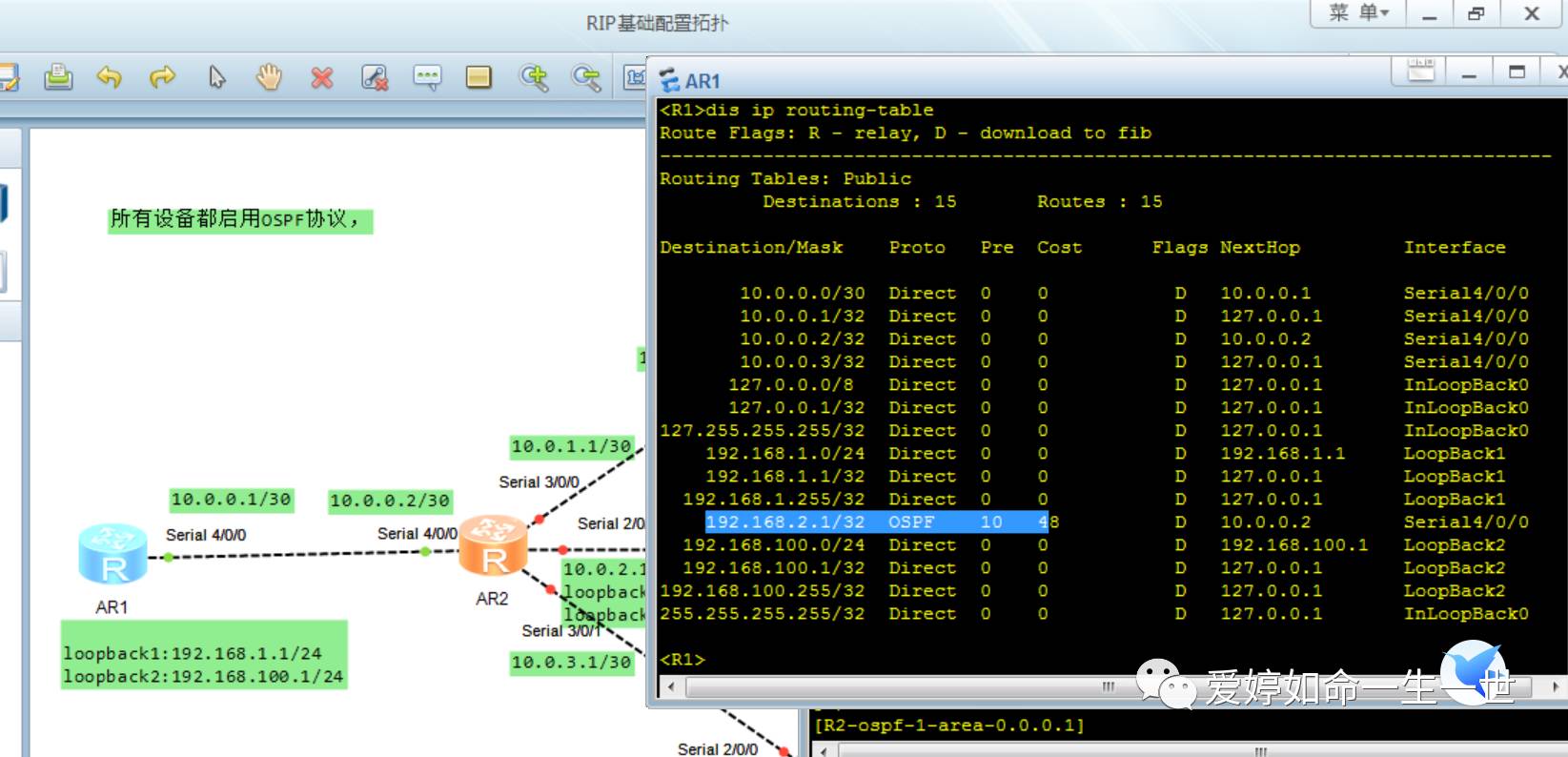Restore down the main eNSP window
1568x757 pixels.
(x=1476, y=14)
